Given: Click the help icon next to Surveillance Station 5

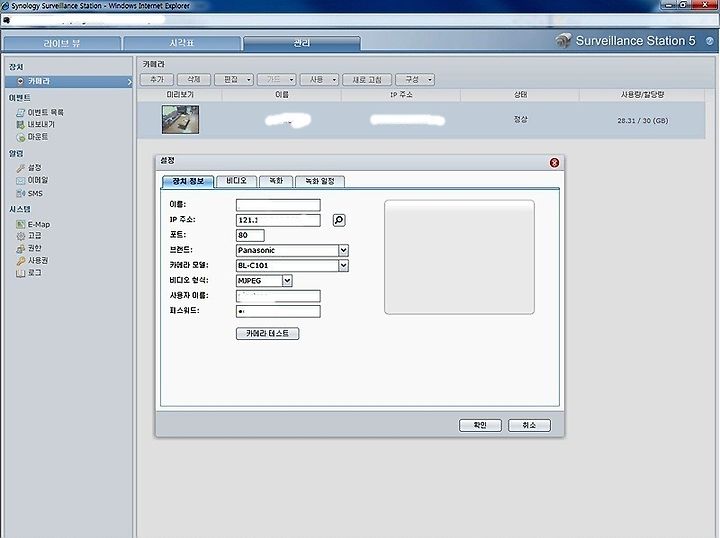Looking at the screenshot, I should tap(709, 41).
